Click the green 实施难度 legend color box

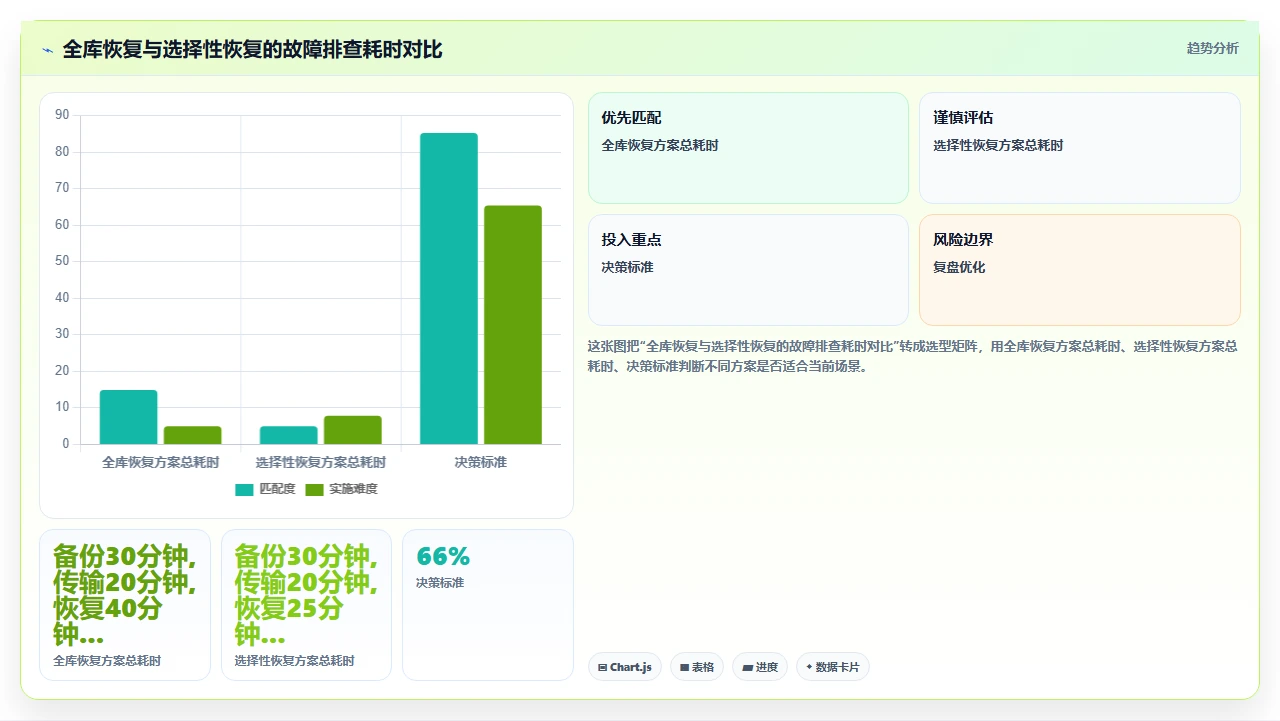[315, 489]
